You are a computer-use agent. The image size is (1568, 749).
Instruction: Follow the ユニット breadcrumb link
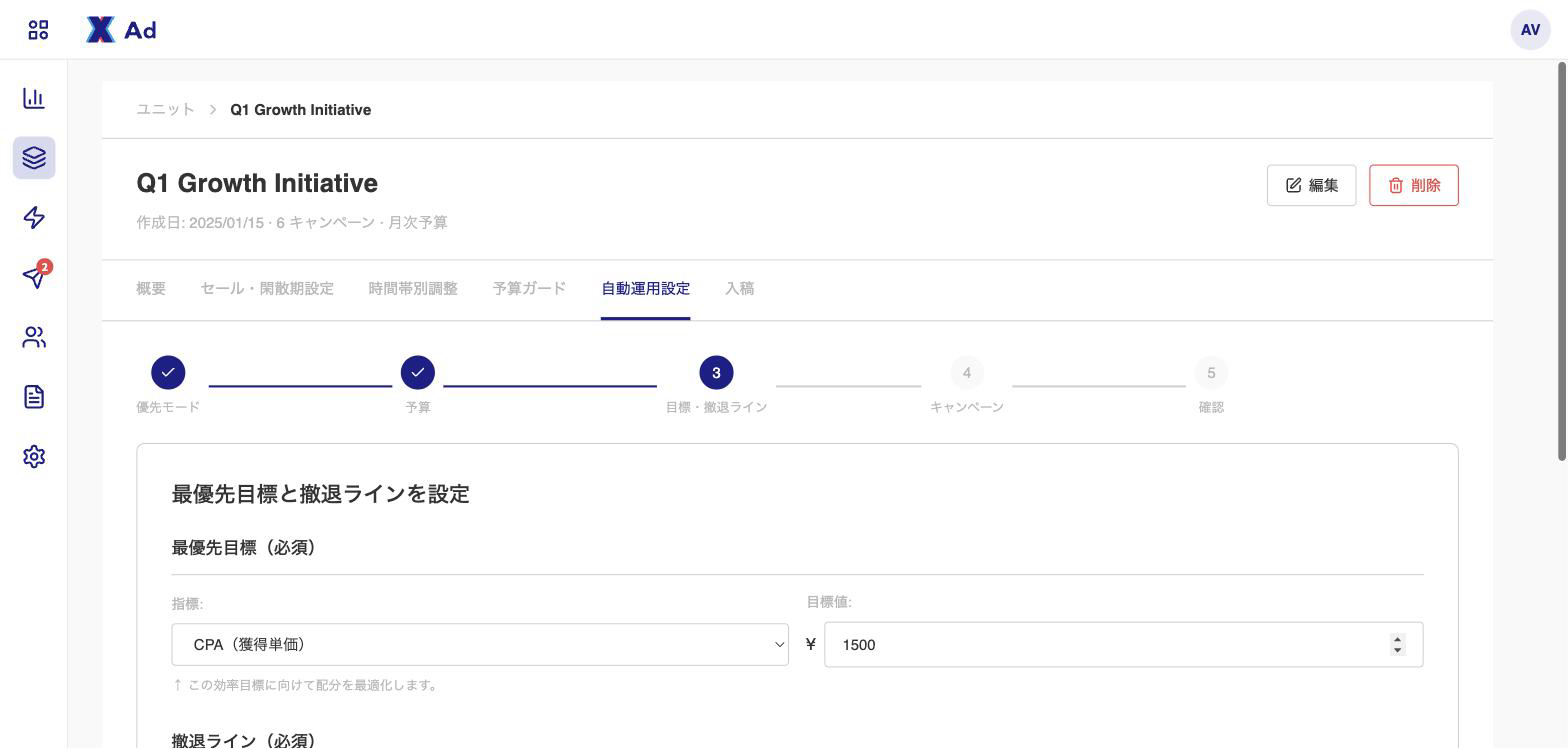pyautogui.click(x=166, y=110)
